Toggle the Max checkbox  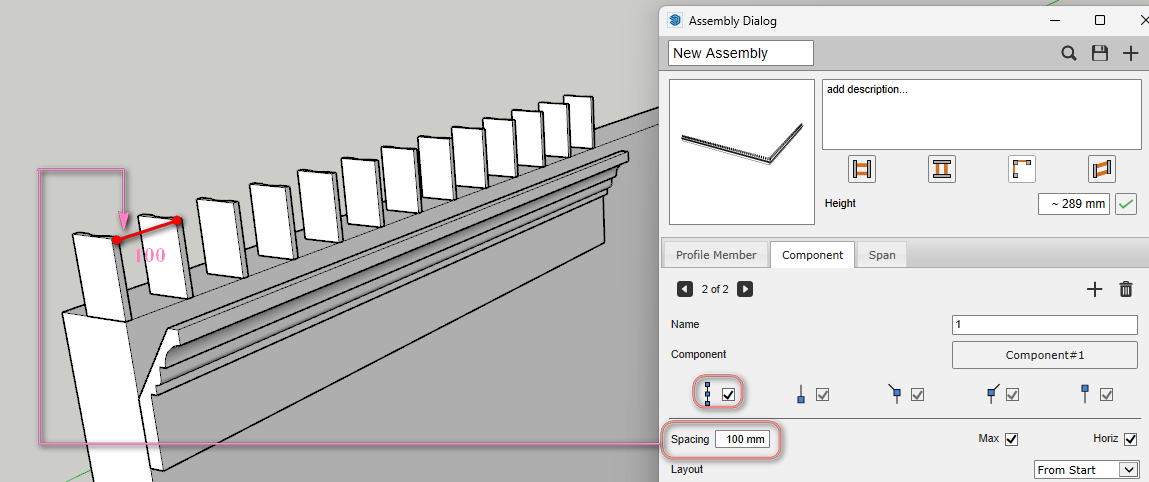[x=1011, y=439]
